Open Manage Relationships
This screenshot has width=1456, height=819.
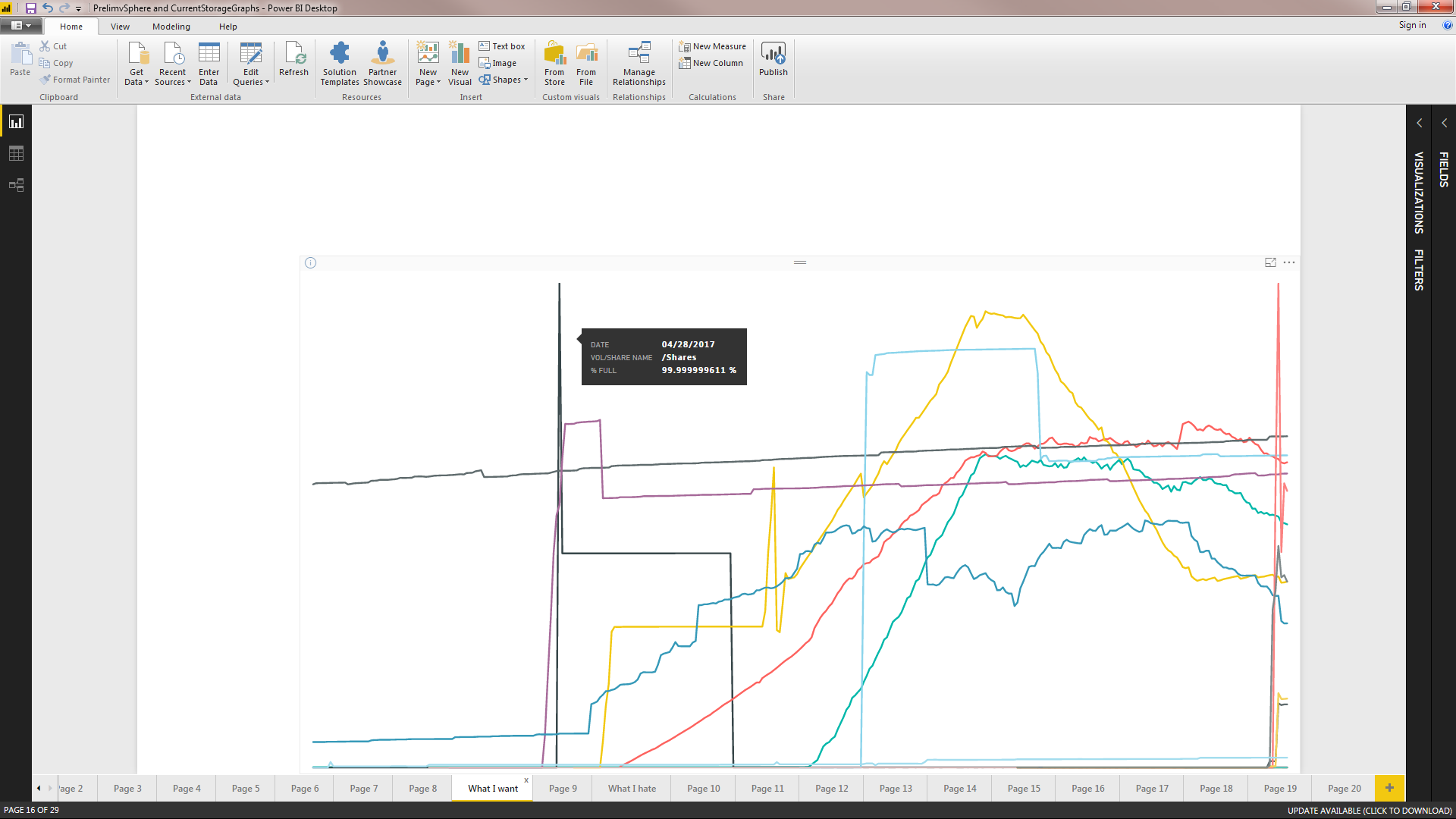tap(639, 64)
